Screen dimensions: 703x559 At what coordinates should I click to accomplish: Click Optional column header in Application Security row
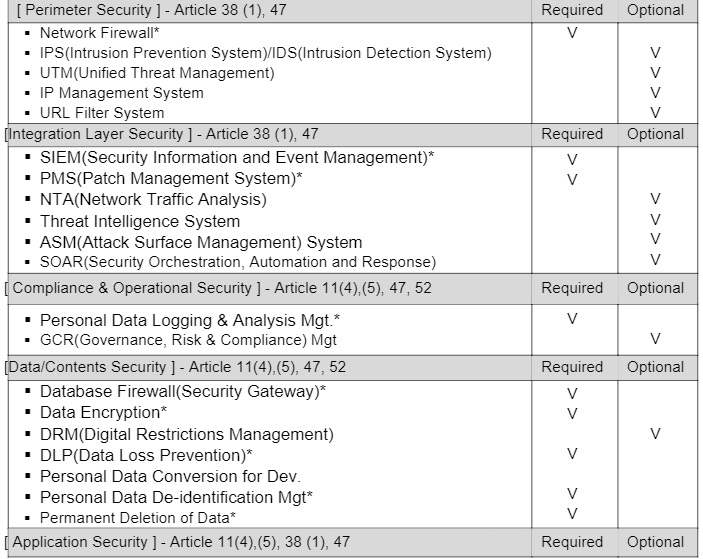655,542
